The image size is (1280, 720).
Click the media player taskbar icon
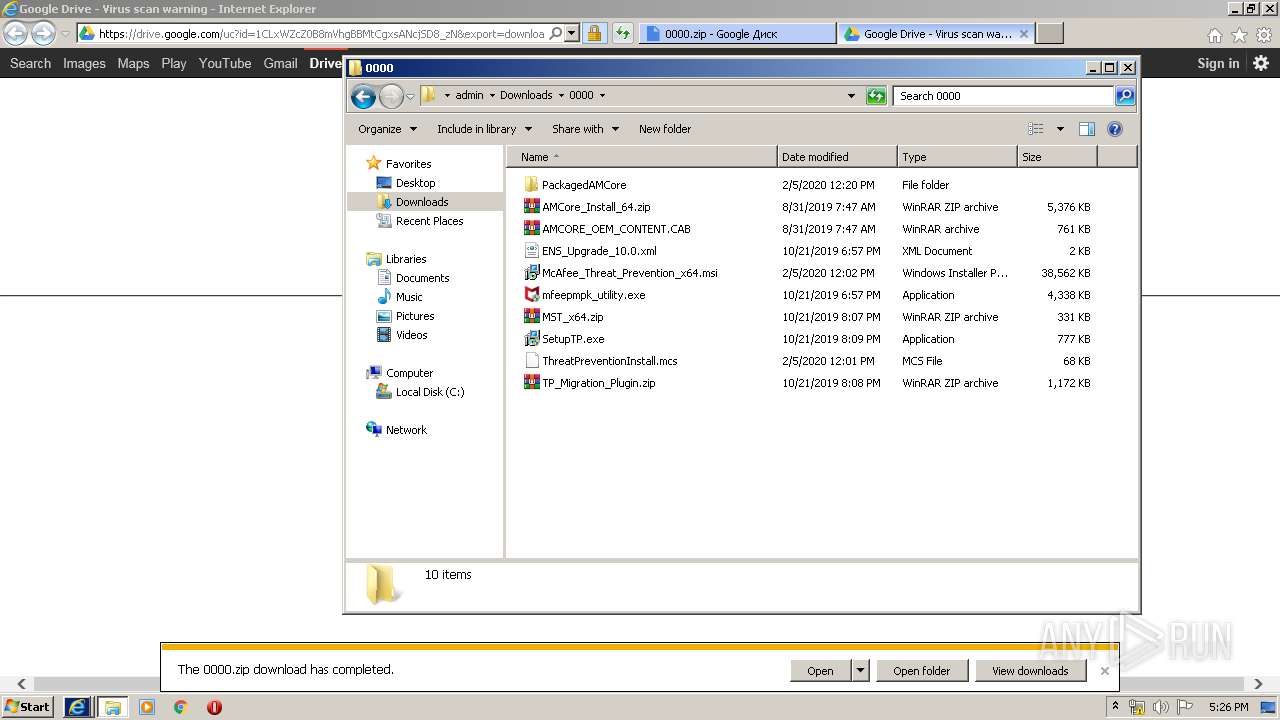[x=147, y=707]
